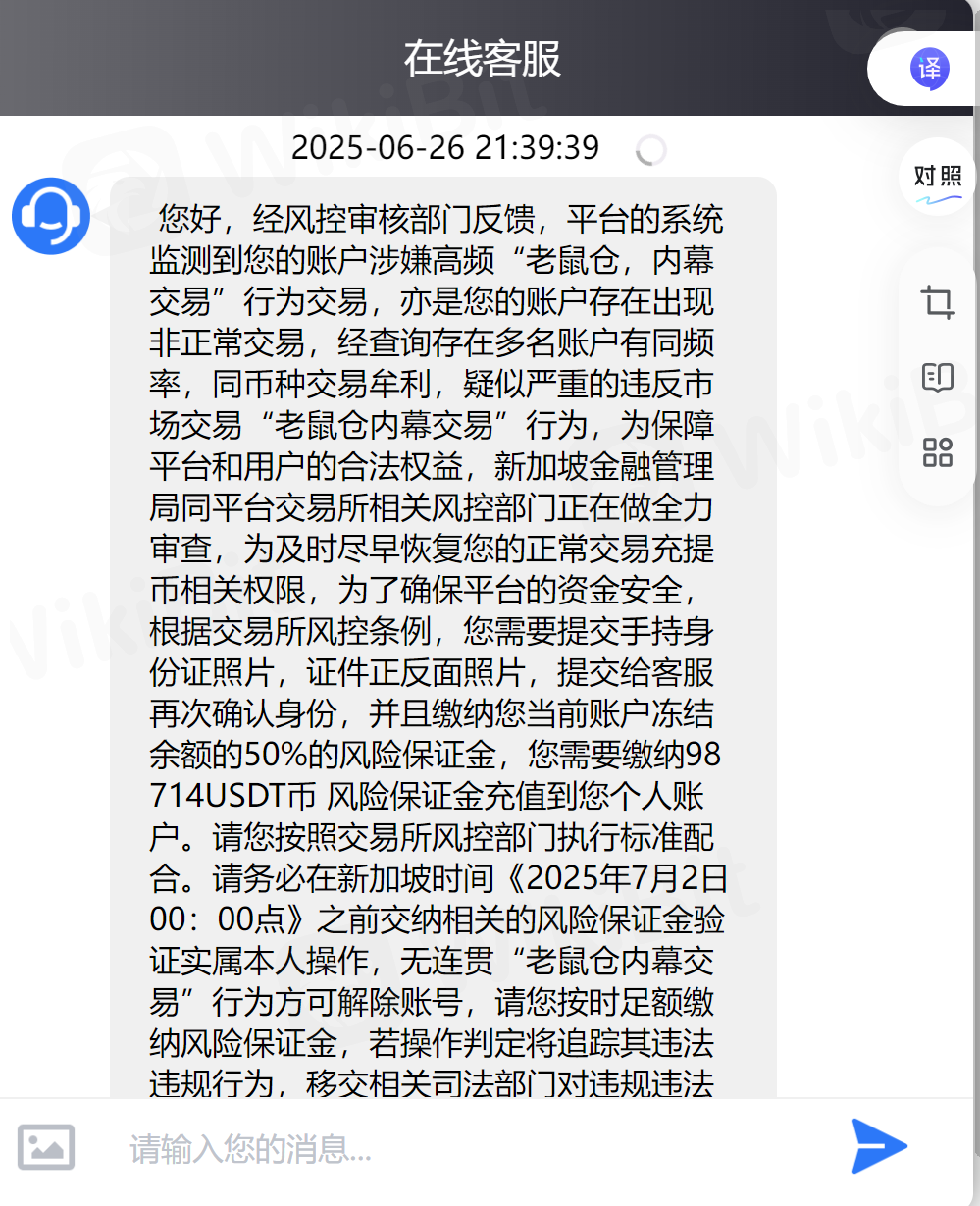Open the four-squares apps grid icon
The height and width of the screenshot is (1206, 980).
coord(938,452)
